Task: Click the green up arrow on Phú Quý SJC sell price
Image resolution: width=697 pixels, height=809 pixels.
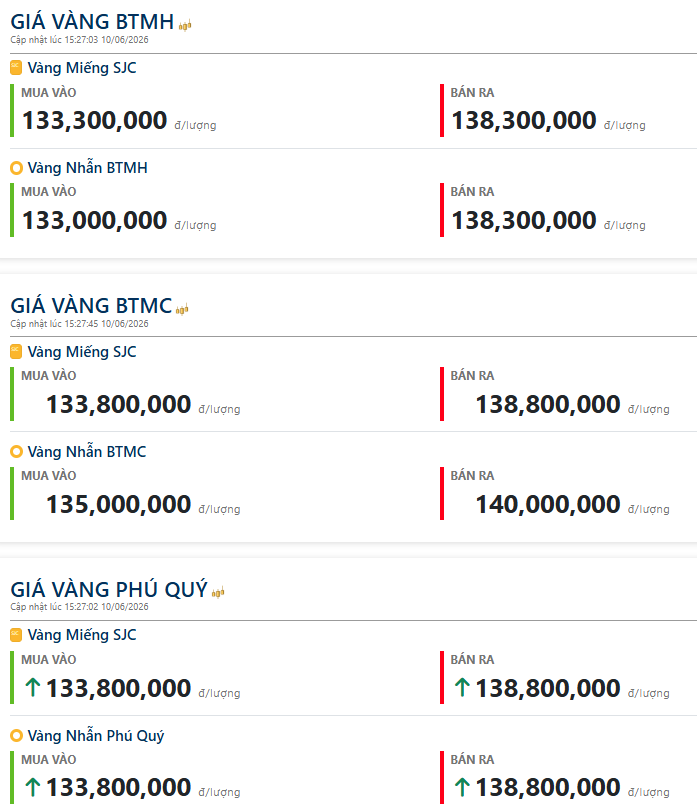Action: click(462, 687)
